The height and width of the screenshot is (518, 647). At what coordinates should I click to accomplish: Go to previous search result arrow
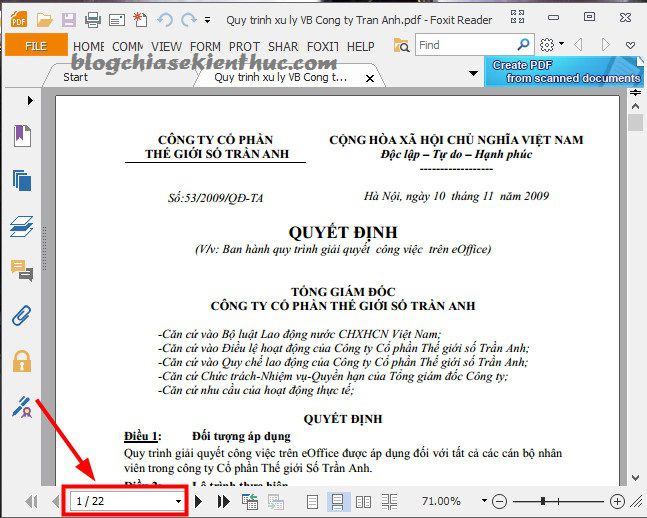click(578, 44)
